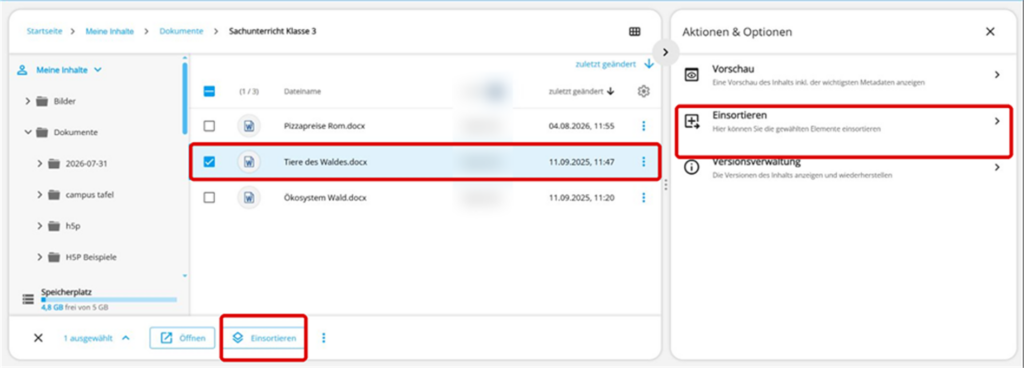
Task: Click panel resize handle dots
Action: pos(665,185)
